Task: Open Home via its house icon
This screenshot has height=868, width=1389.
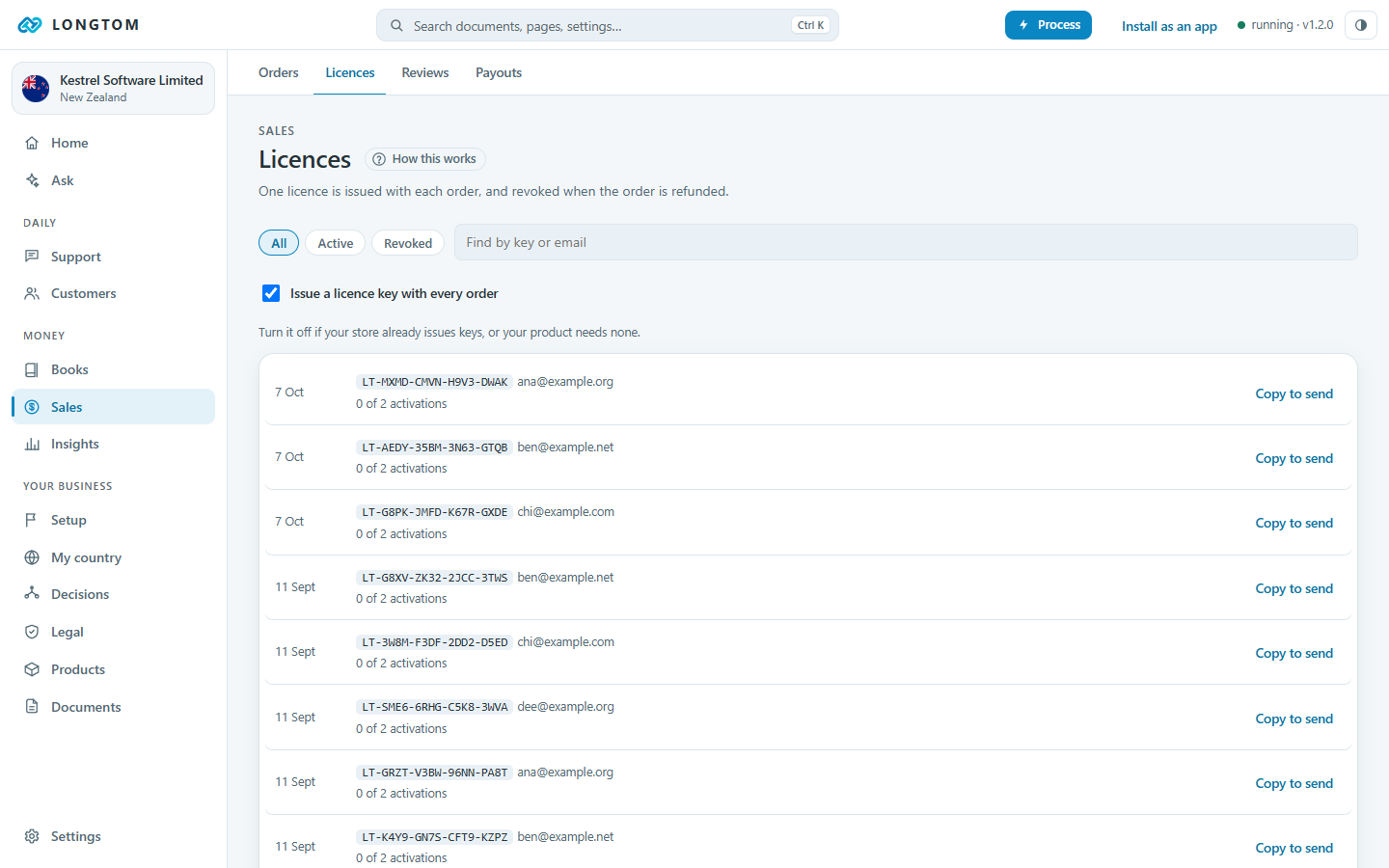Action: (32, 143)
